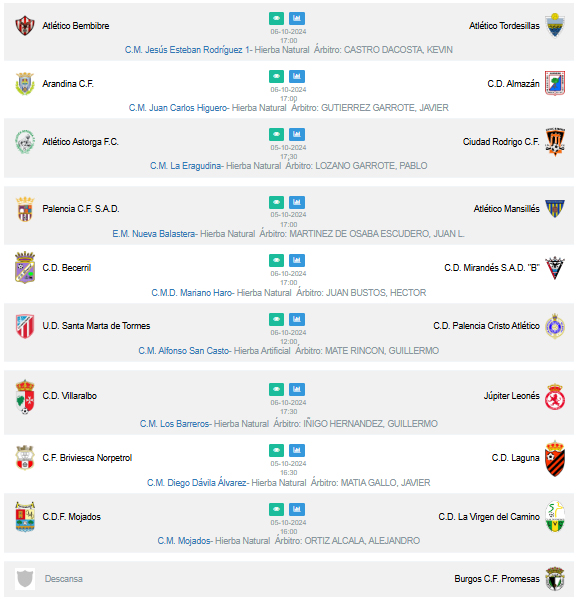
Task: Select the Atlético Tordesillas team name
Action: (x=504, y=26)
